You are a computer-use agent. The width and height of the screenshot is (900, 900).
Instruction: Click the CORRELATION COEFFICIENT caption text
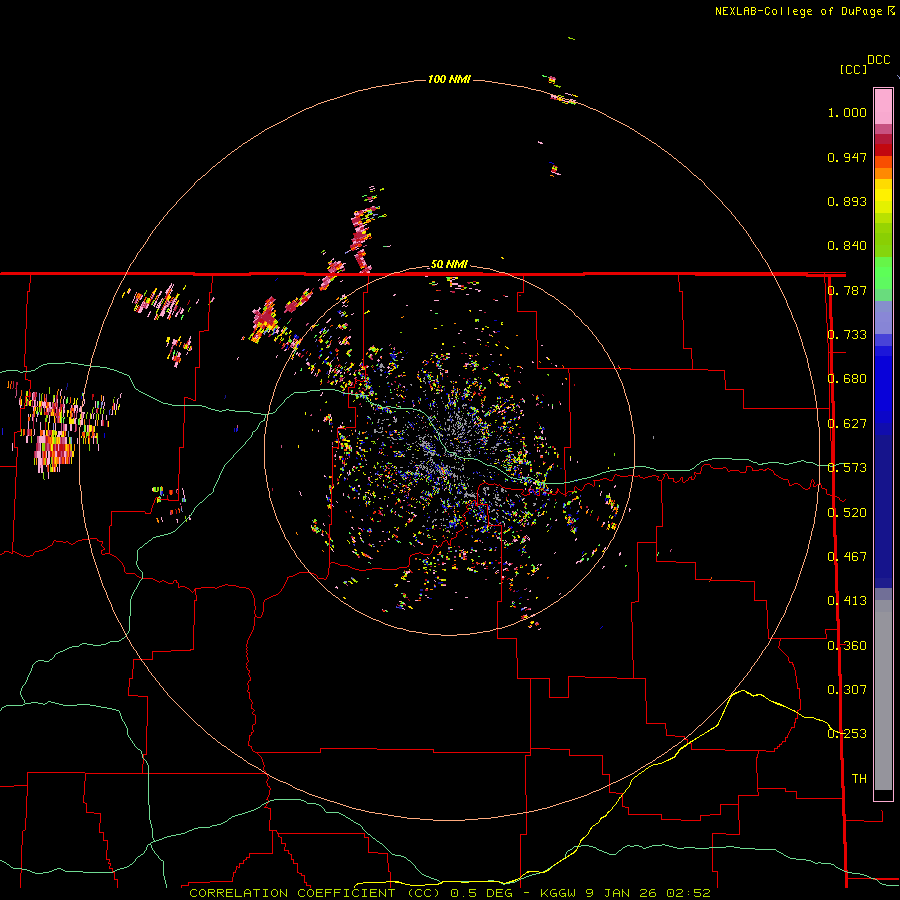(x=292, y=893)
